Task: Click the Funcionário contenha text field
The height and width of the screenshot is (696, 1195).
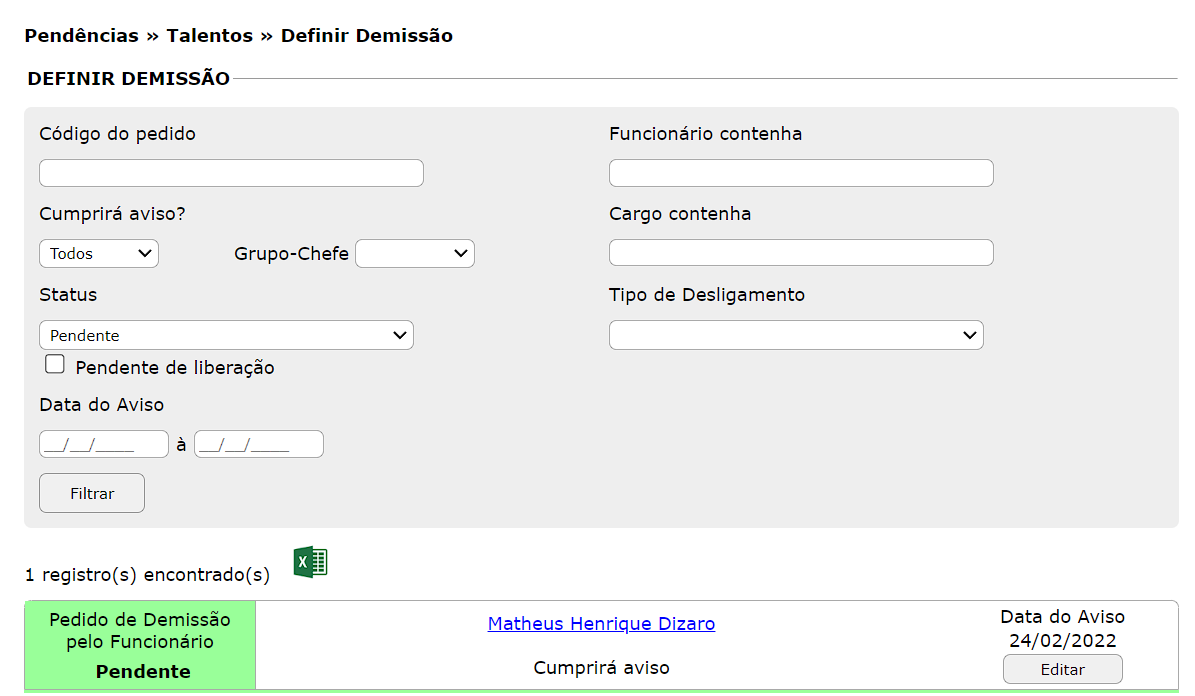Action: [801, 173]
